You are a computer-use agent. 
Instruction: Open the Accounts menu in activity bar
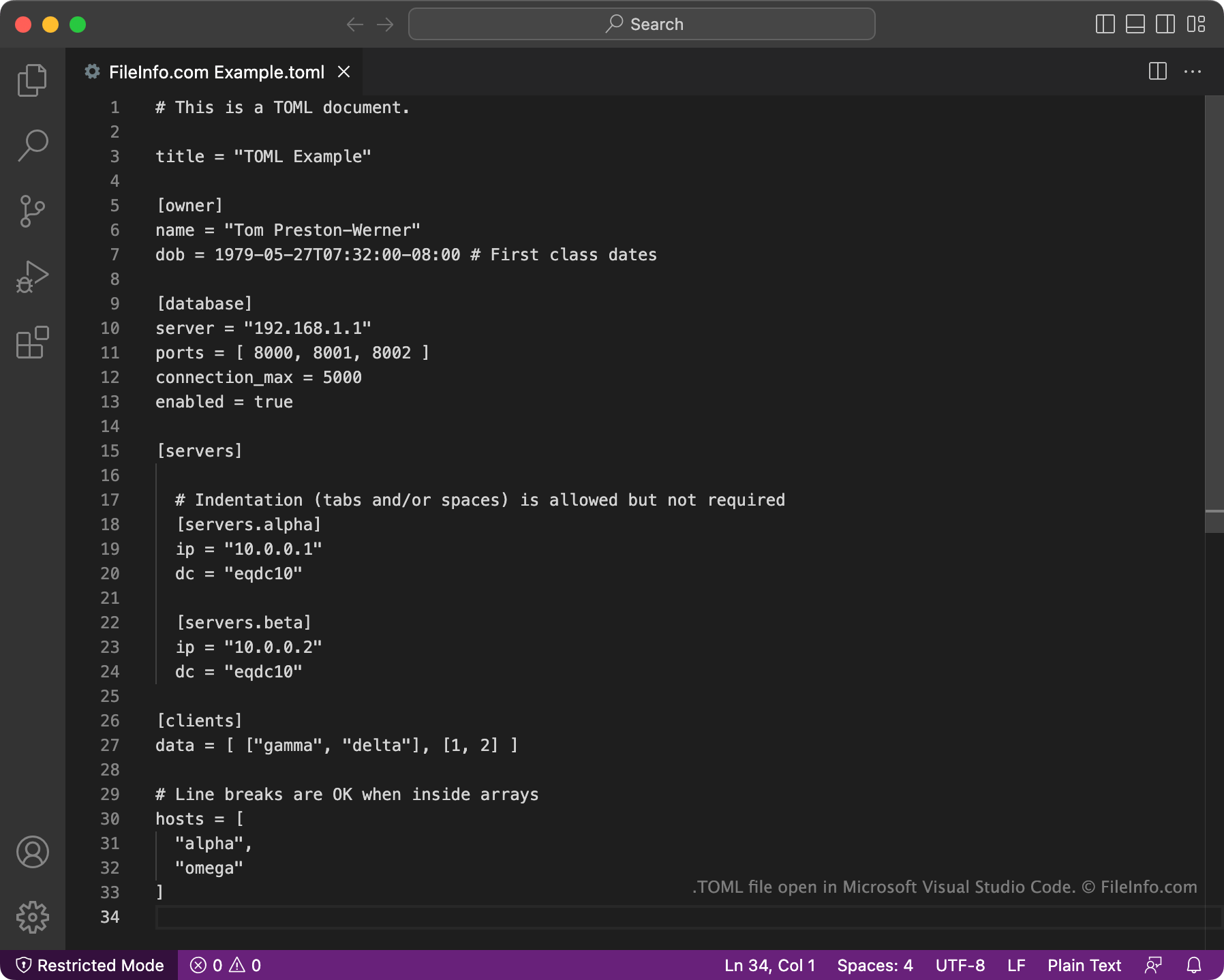click(32, 853)
